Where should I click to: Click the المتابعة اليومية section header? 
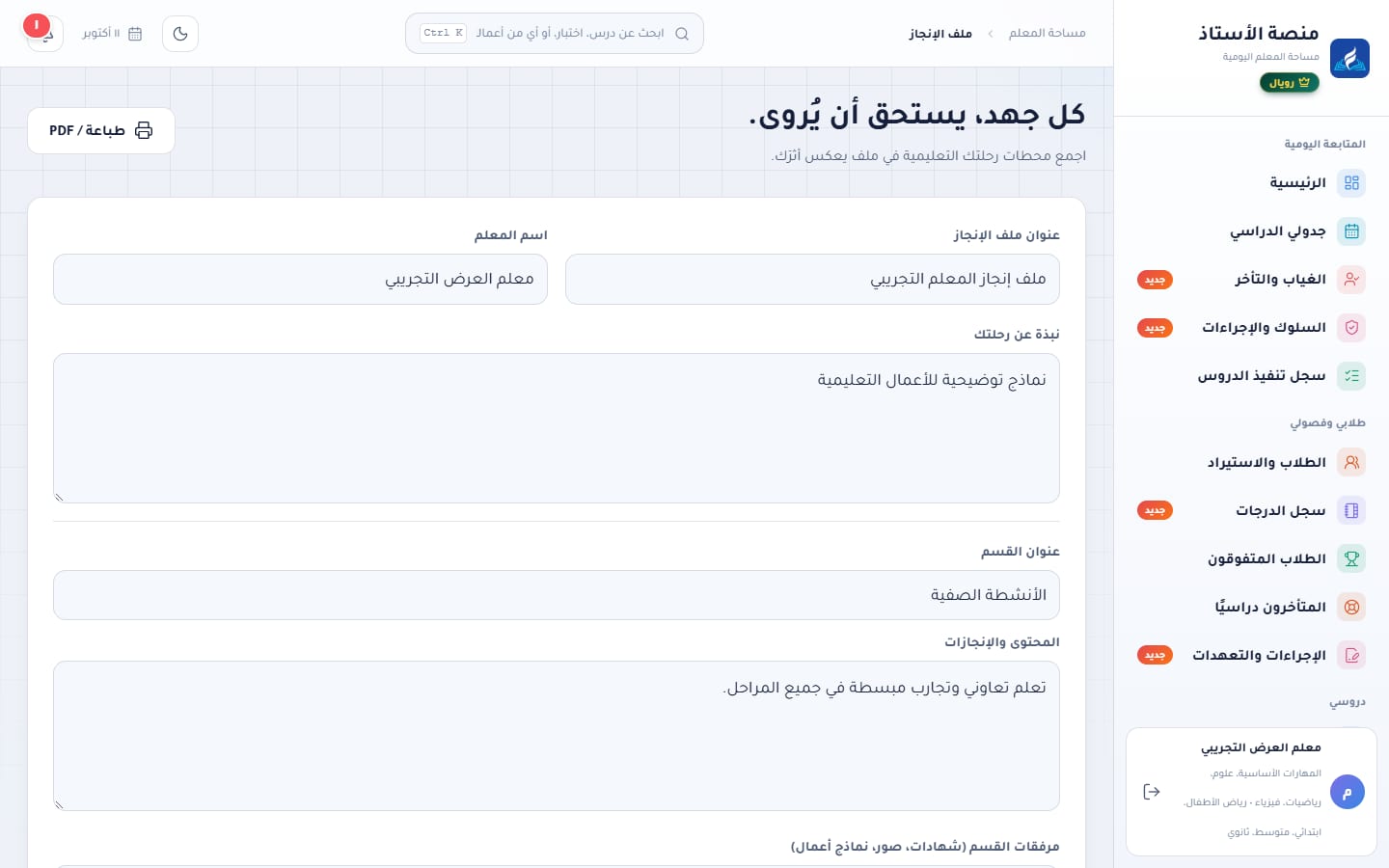1324,145
